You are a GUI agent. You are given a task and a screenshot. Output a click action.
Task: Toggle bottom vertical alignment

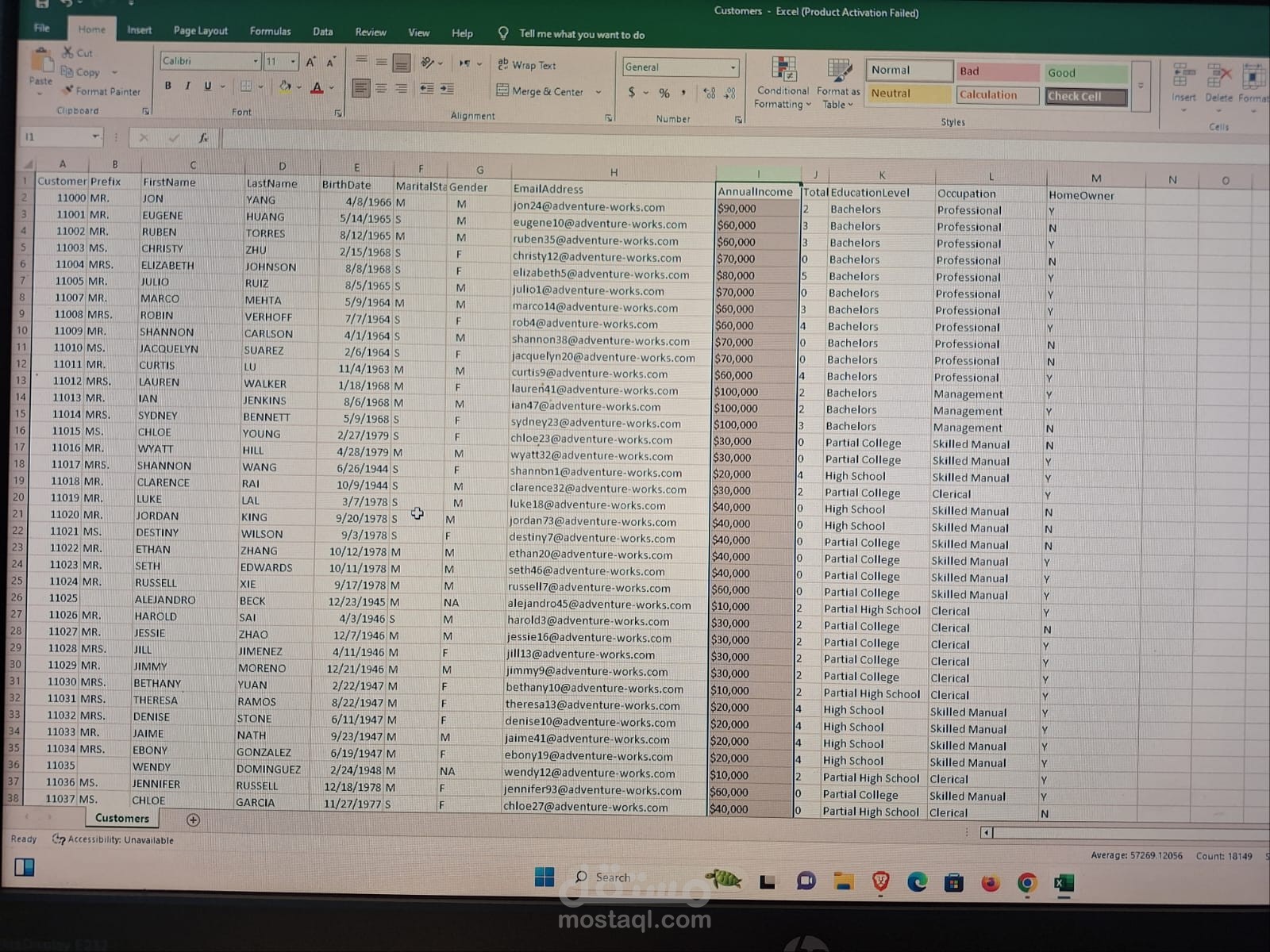click(402, 63)
